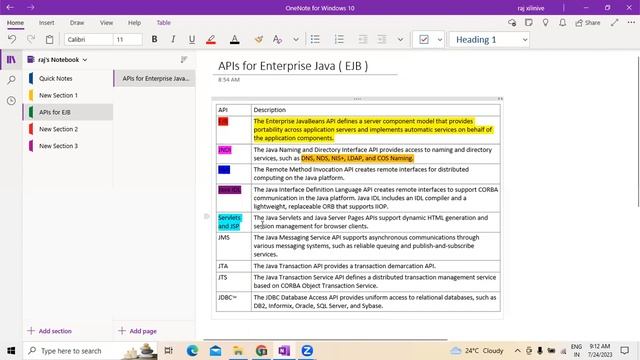
Task: Apply the text highlight color
Action: [211, 39]
